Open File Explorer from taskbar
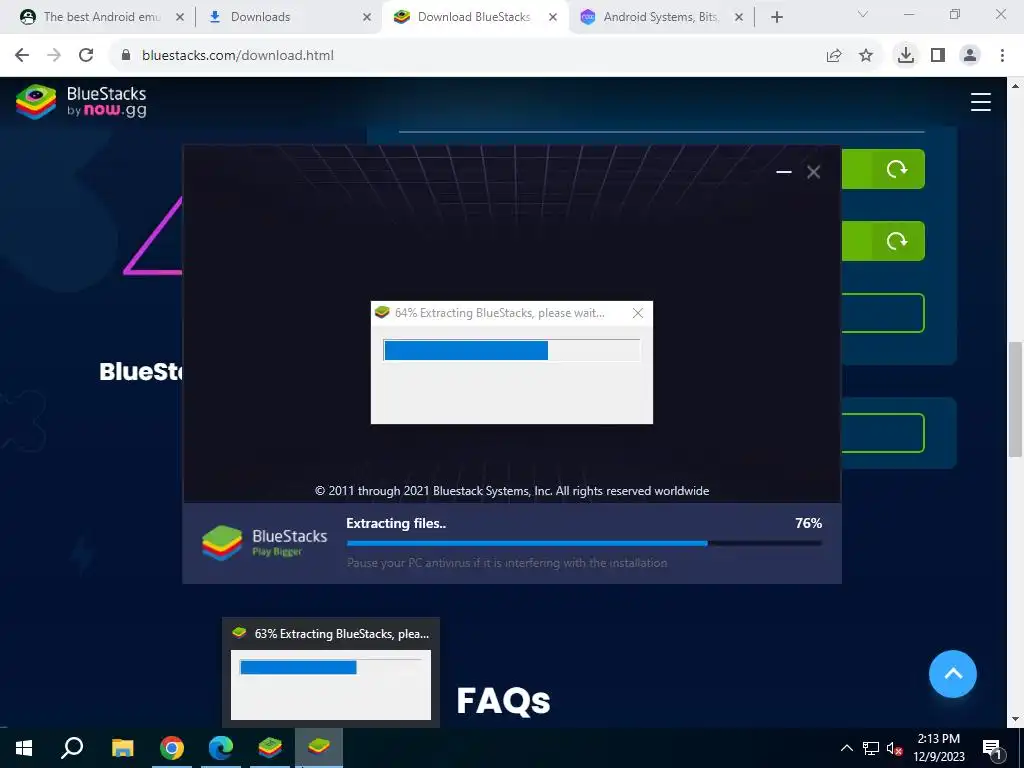The height and width of the screenshot is (768, 1024). (122, 748)
